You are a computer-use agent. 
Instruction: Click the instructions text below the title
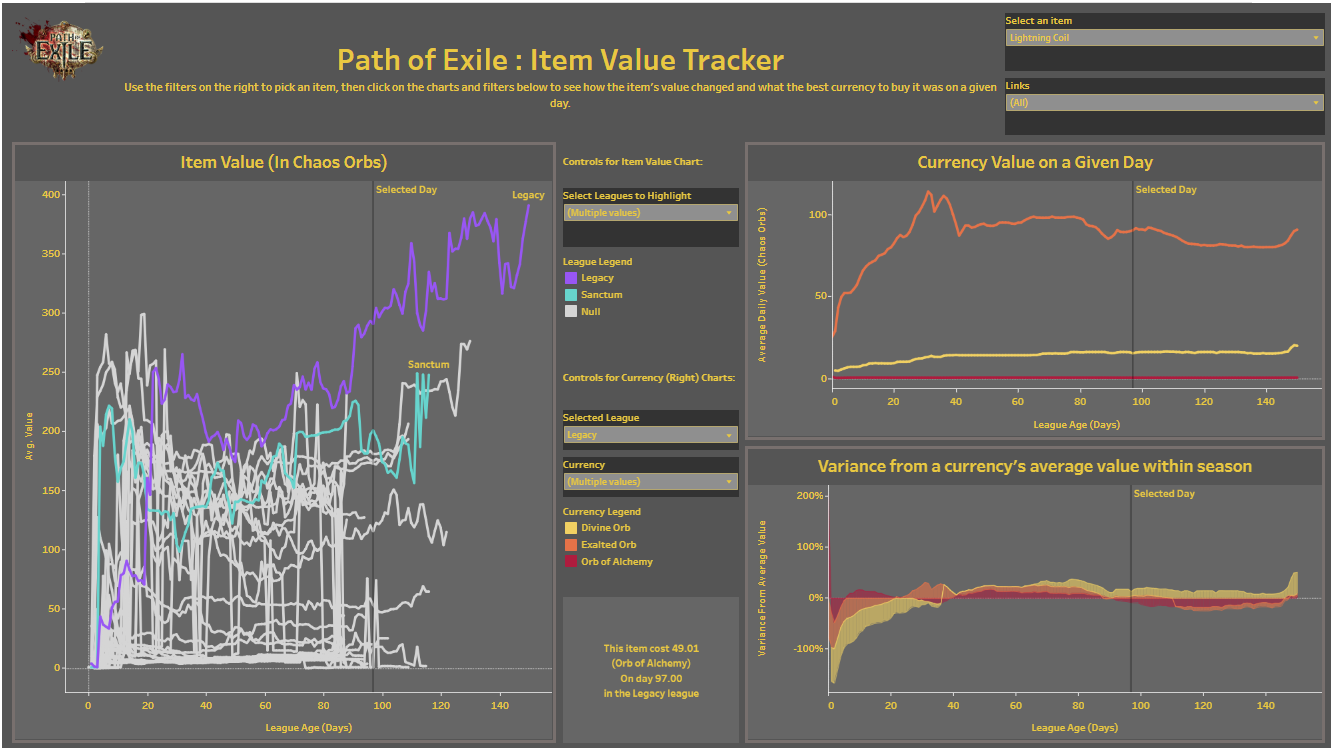click(x=560, y=95)
